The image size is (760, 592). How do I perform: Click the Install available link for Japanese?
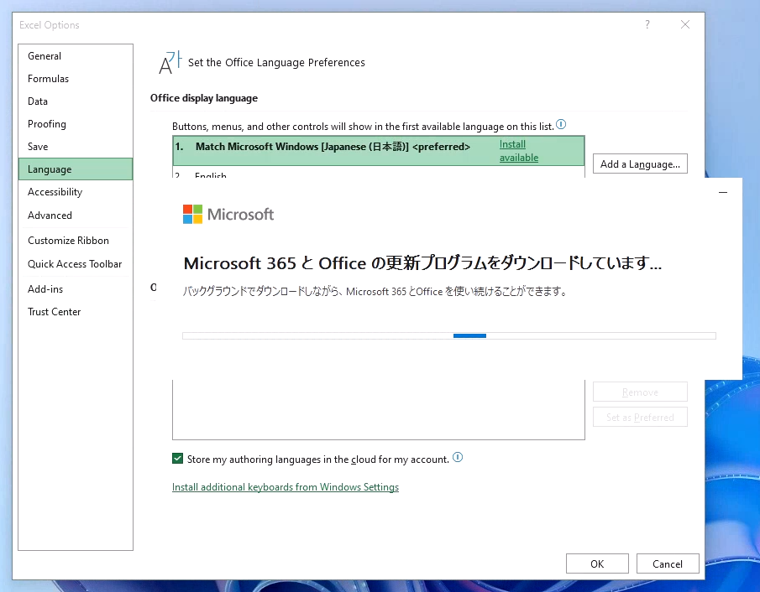coord(519,151)
